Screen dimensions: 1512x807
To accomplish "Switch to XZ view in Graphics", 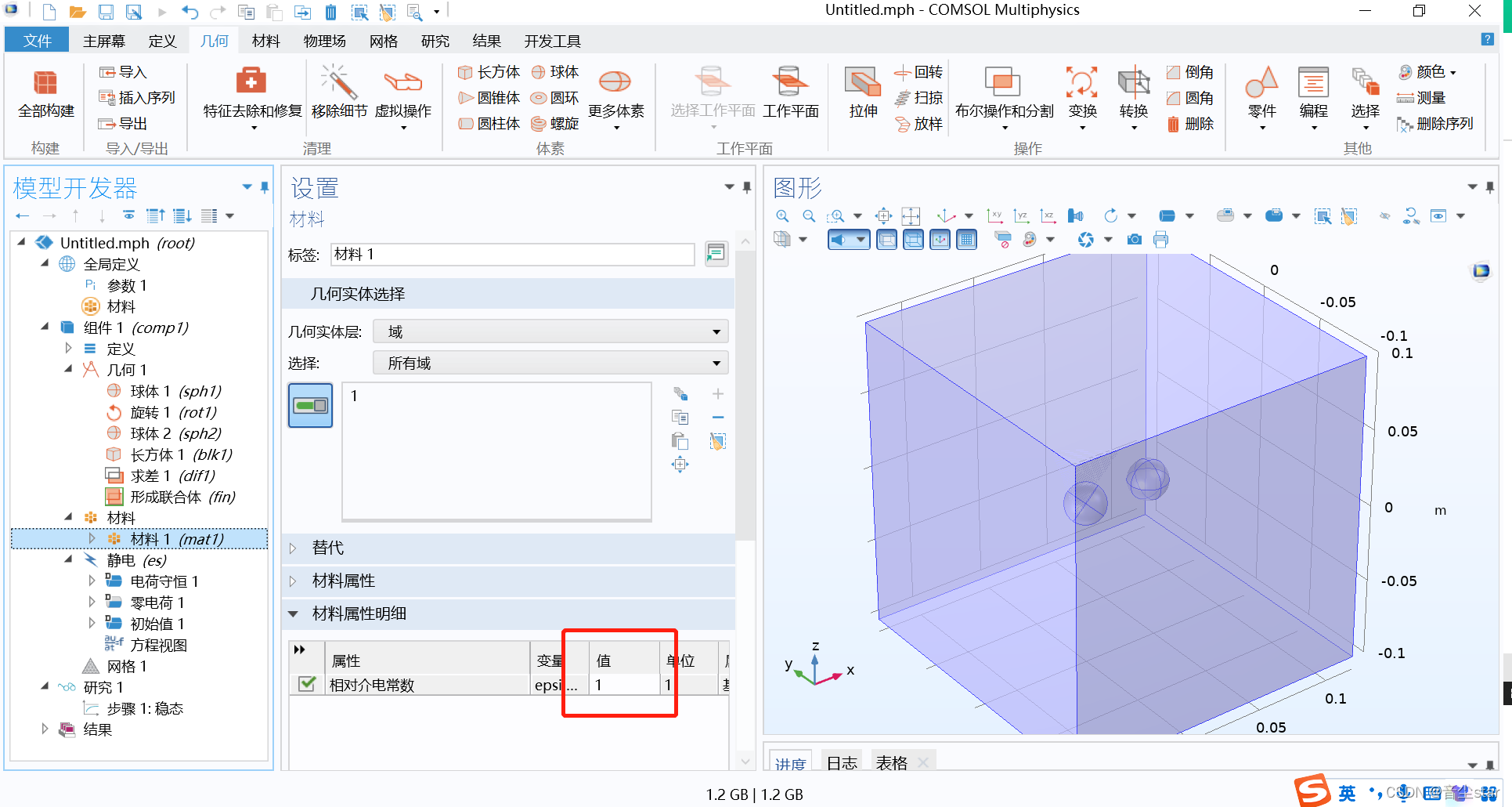I will (1048, 216).
